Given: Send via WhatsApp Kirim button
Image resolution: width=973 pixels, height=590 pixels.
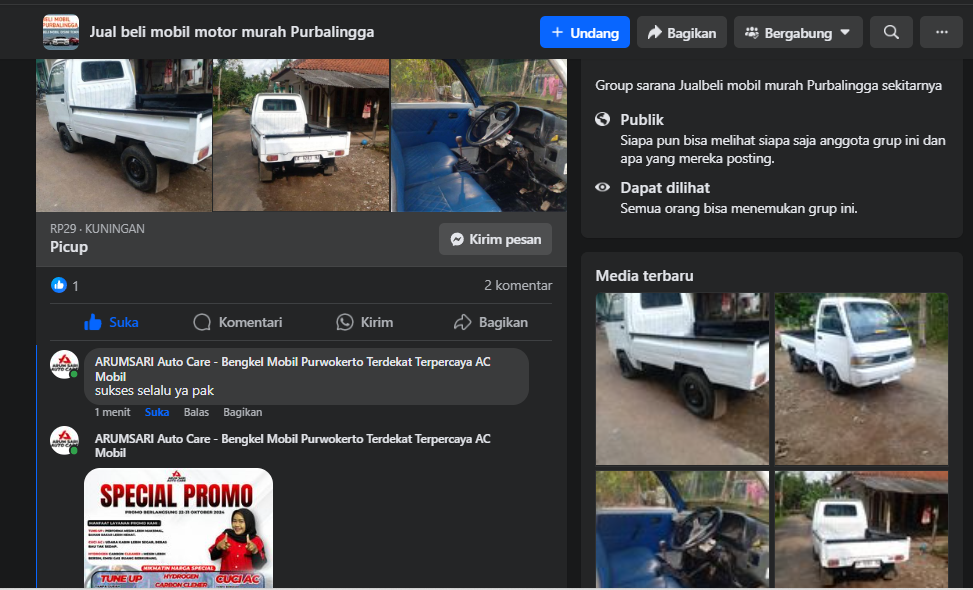Looking at the screenshot, I should point(364,322).
